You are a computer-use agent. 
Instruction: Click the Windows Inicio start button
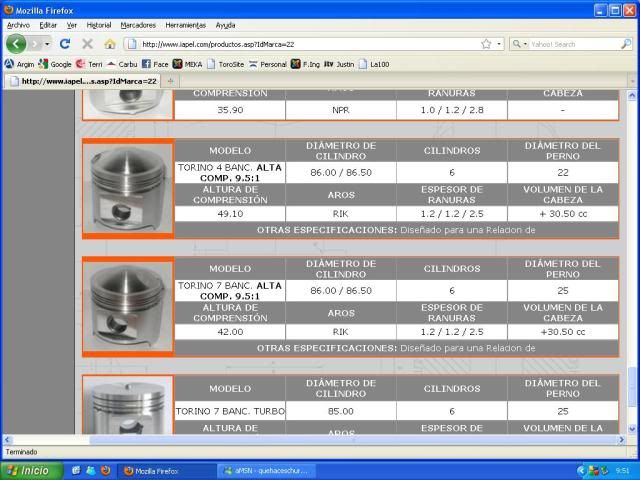(x=29, y=470)
